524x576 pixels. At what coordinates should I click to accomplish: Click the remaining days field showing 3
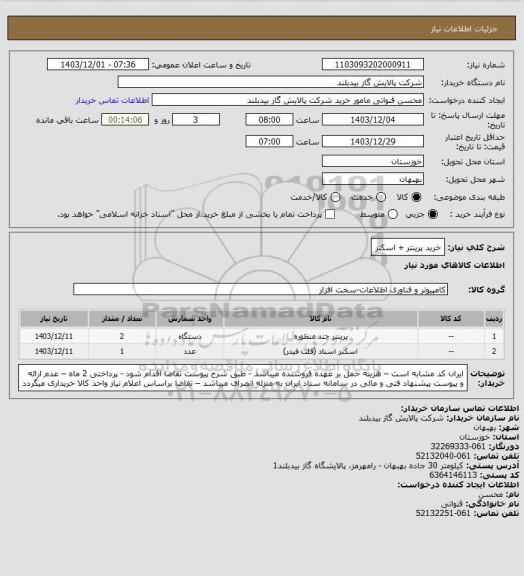[196, 120]
